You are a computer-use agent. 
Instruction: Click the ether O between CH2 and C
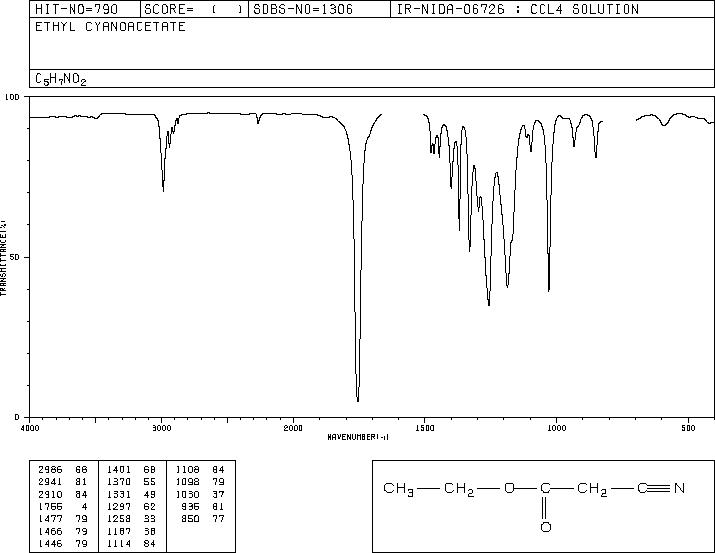coord(509,488)
